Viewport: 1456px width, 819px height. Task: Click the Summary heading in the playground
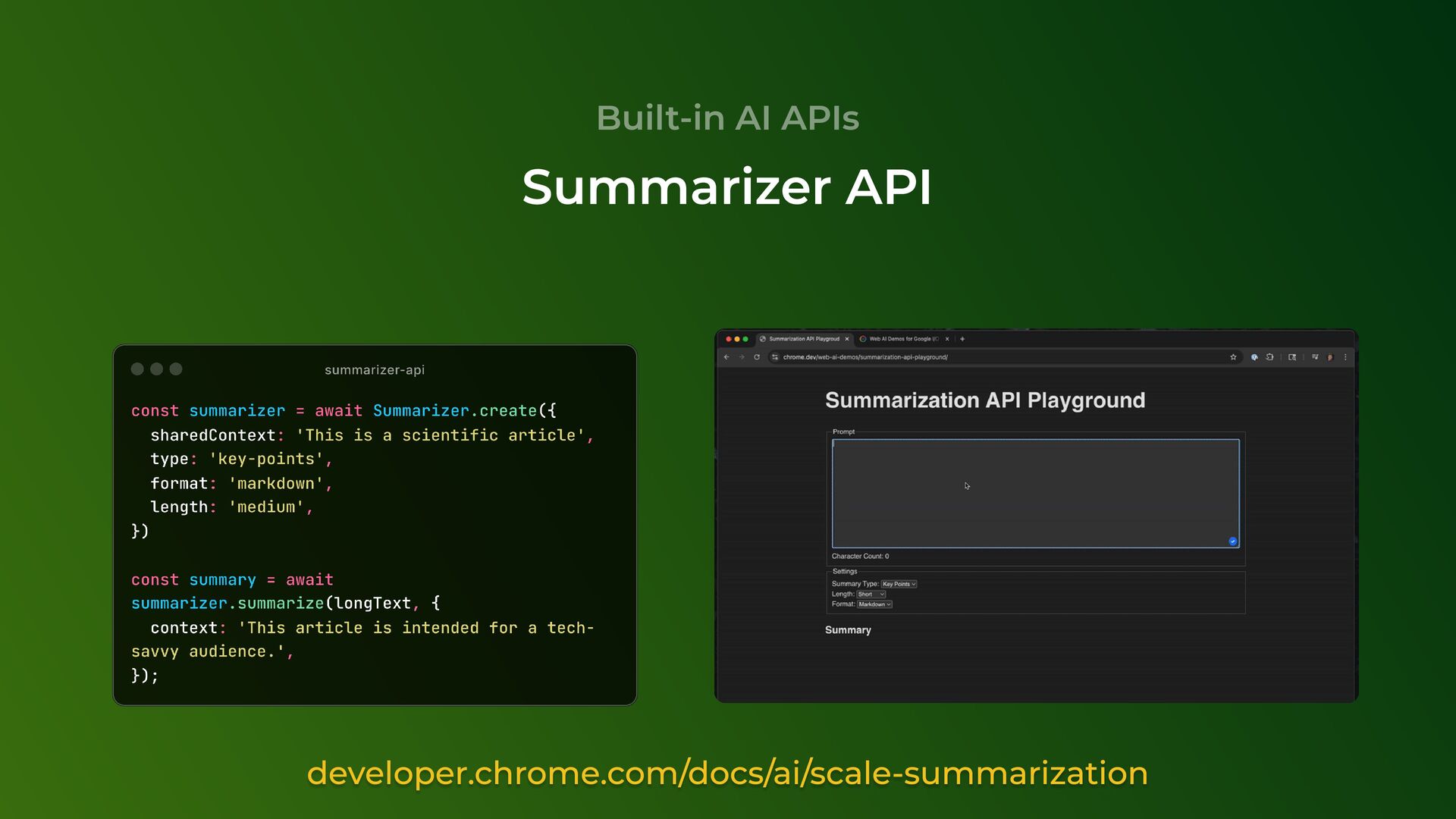point(848,630)
